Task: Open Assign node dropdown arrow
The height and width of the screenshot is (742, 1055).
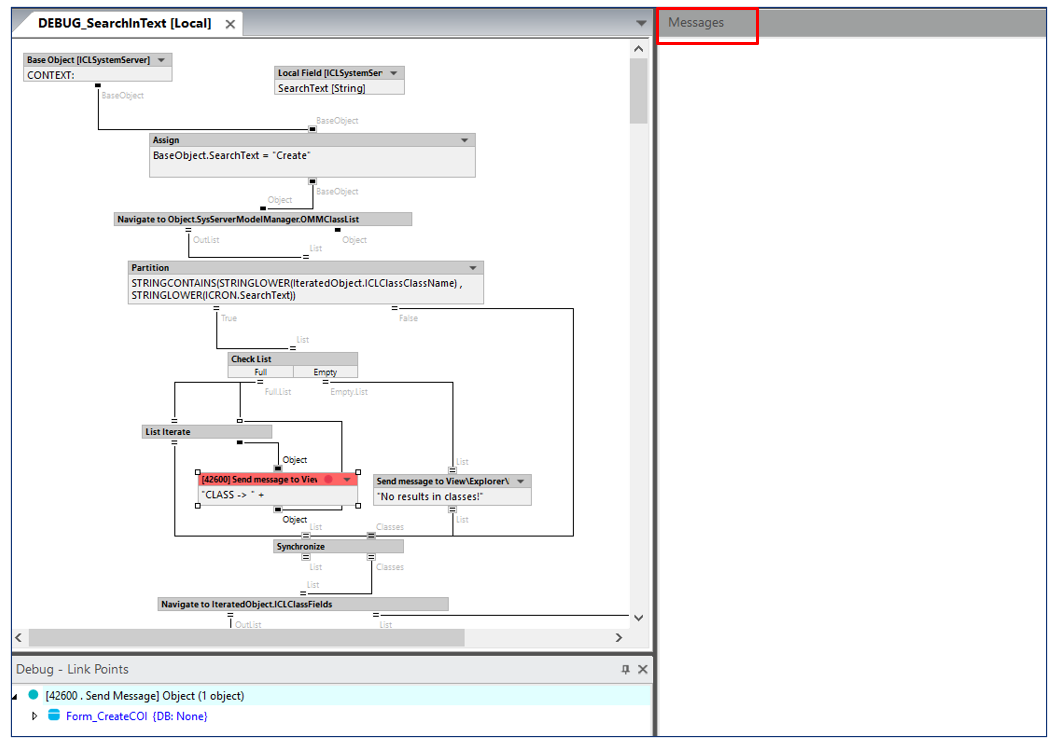Action: (464, 140)
